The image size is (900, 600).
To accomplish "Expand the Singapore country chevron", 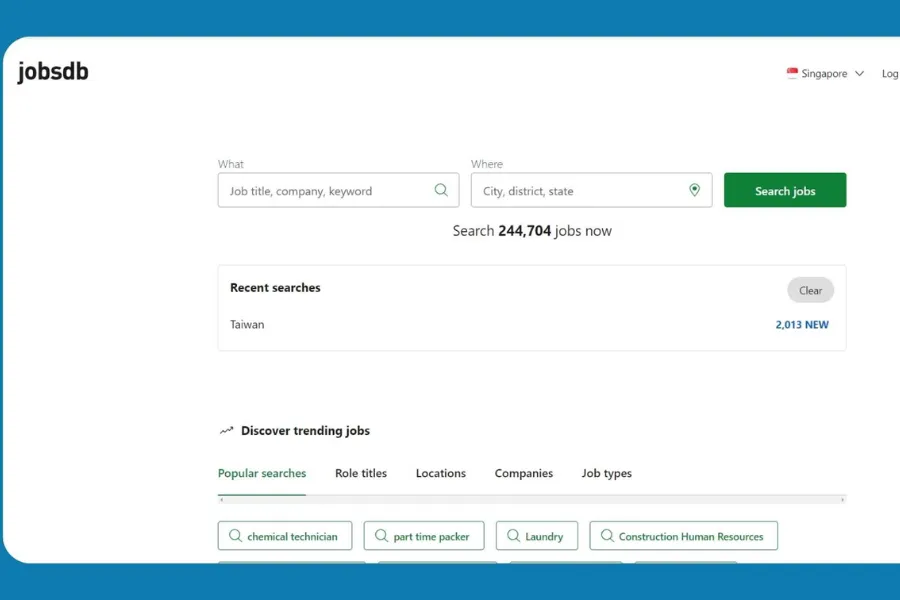I will [859, 73].
